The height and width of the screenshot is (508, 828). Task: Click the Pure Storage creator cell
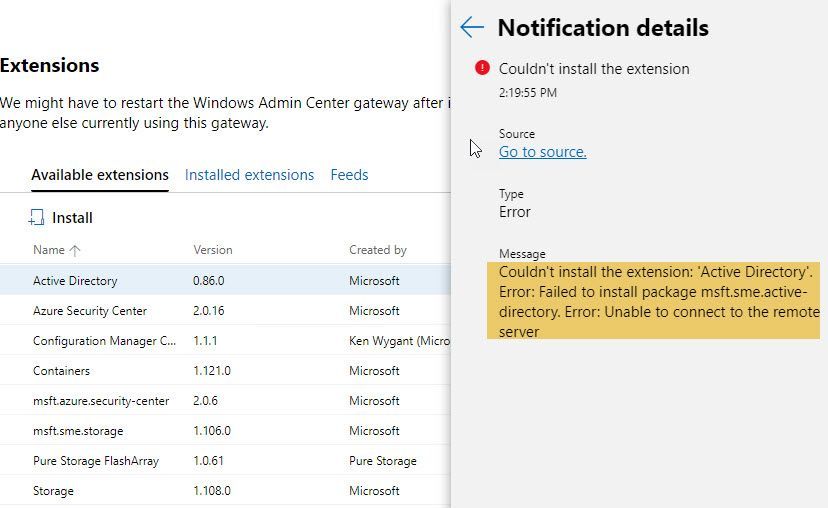coord(383,461)
